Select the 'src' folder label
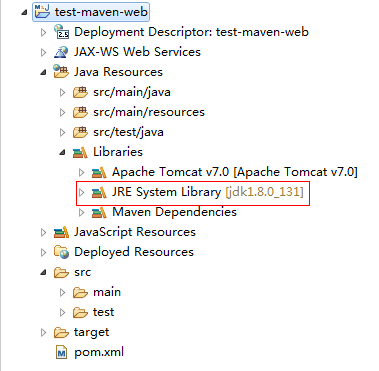 pyautogui.click(x=82, y=272)
